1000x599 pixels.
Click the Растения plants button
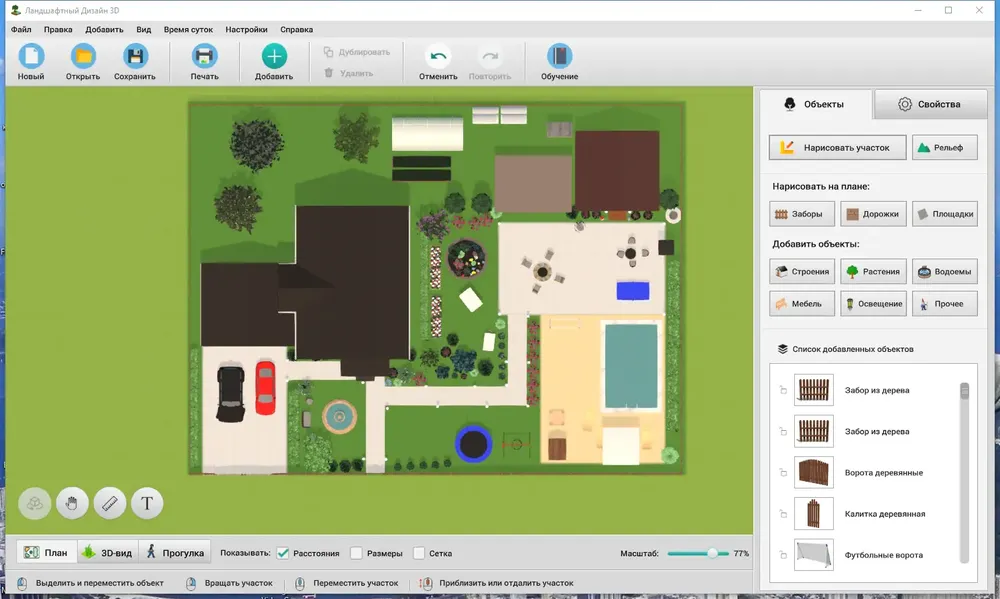pyautogui.click(x=873, y=271)
